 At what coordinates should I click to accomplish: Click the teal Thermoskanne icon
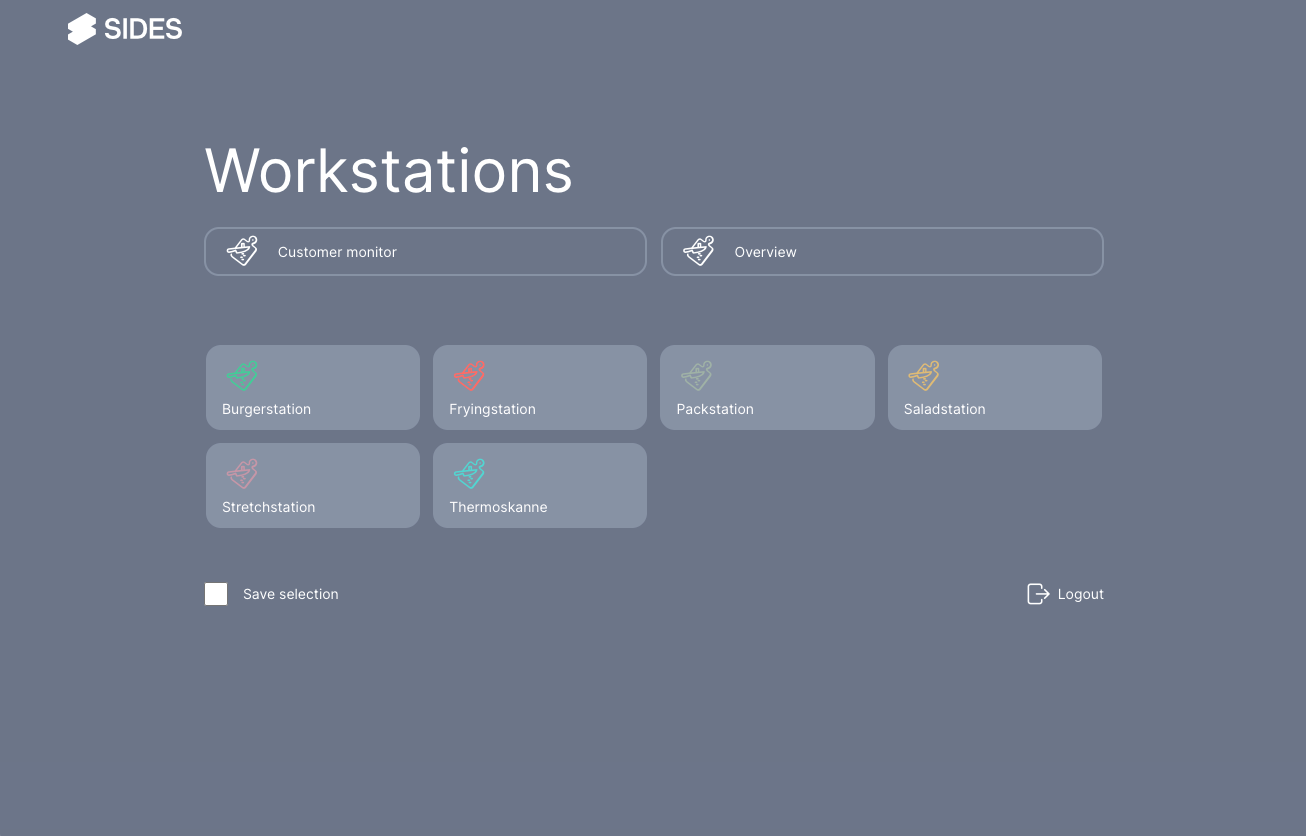click(x=469, y=474)
